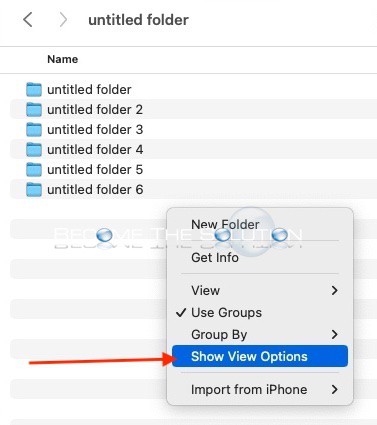Click the untitled folder window title
This screenshot has height=425, width=377.
pos(138,20)
